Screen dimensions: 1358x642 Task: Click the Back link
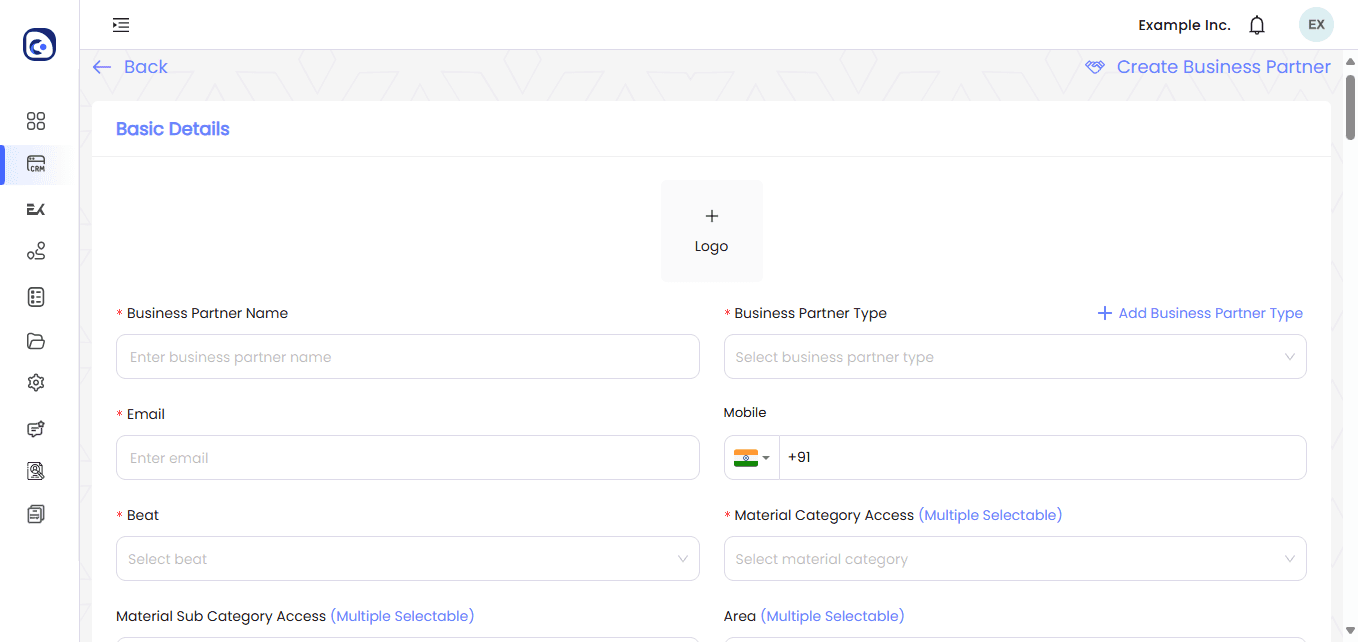(146, 67)
